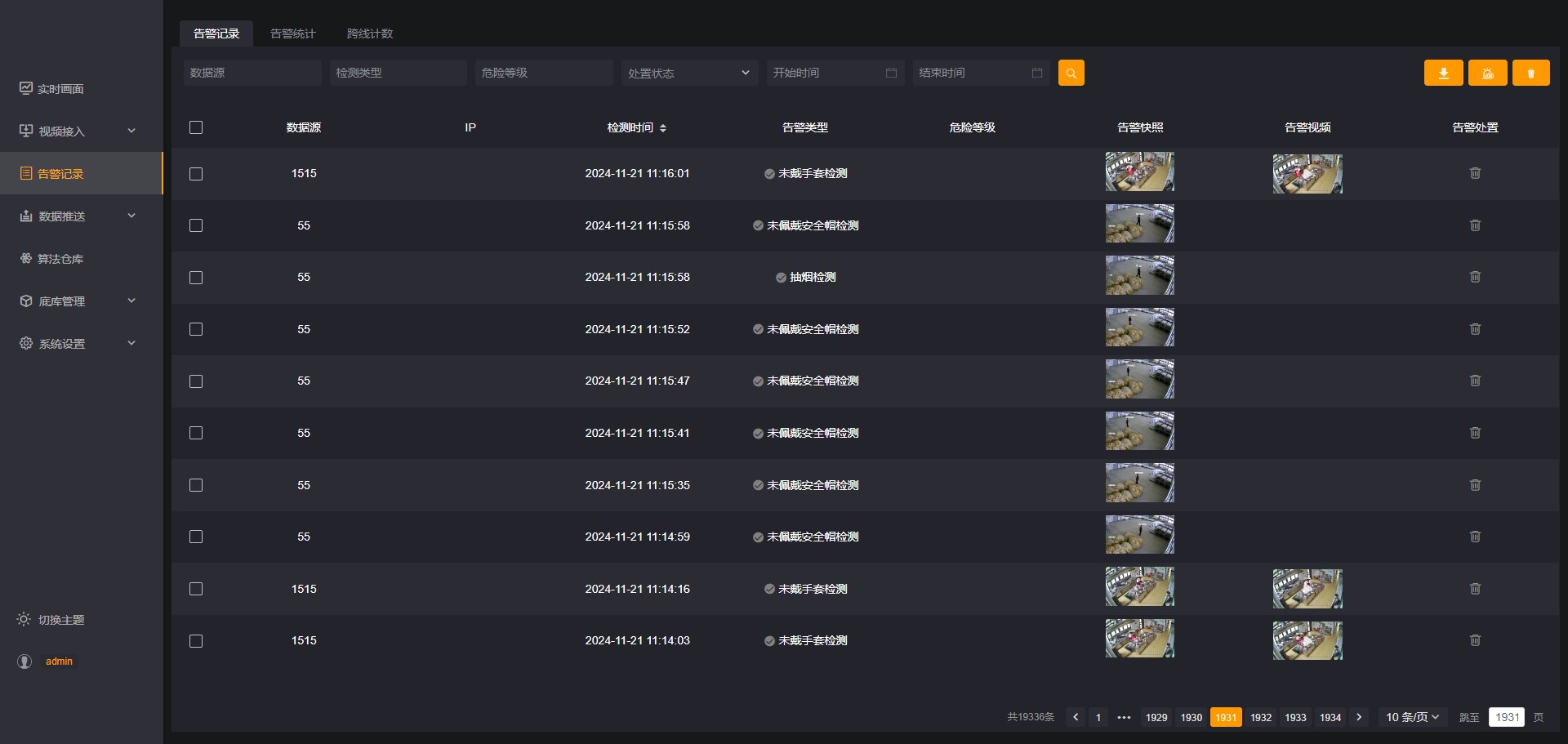This screenshot has width=1568, height=744.
Task: Click the next page arrow
Action: point(1359,717)
